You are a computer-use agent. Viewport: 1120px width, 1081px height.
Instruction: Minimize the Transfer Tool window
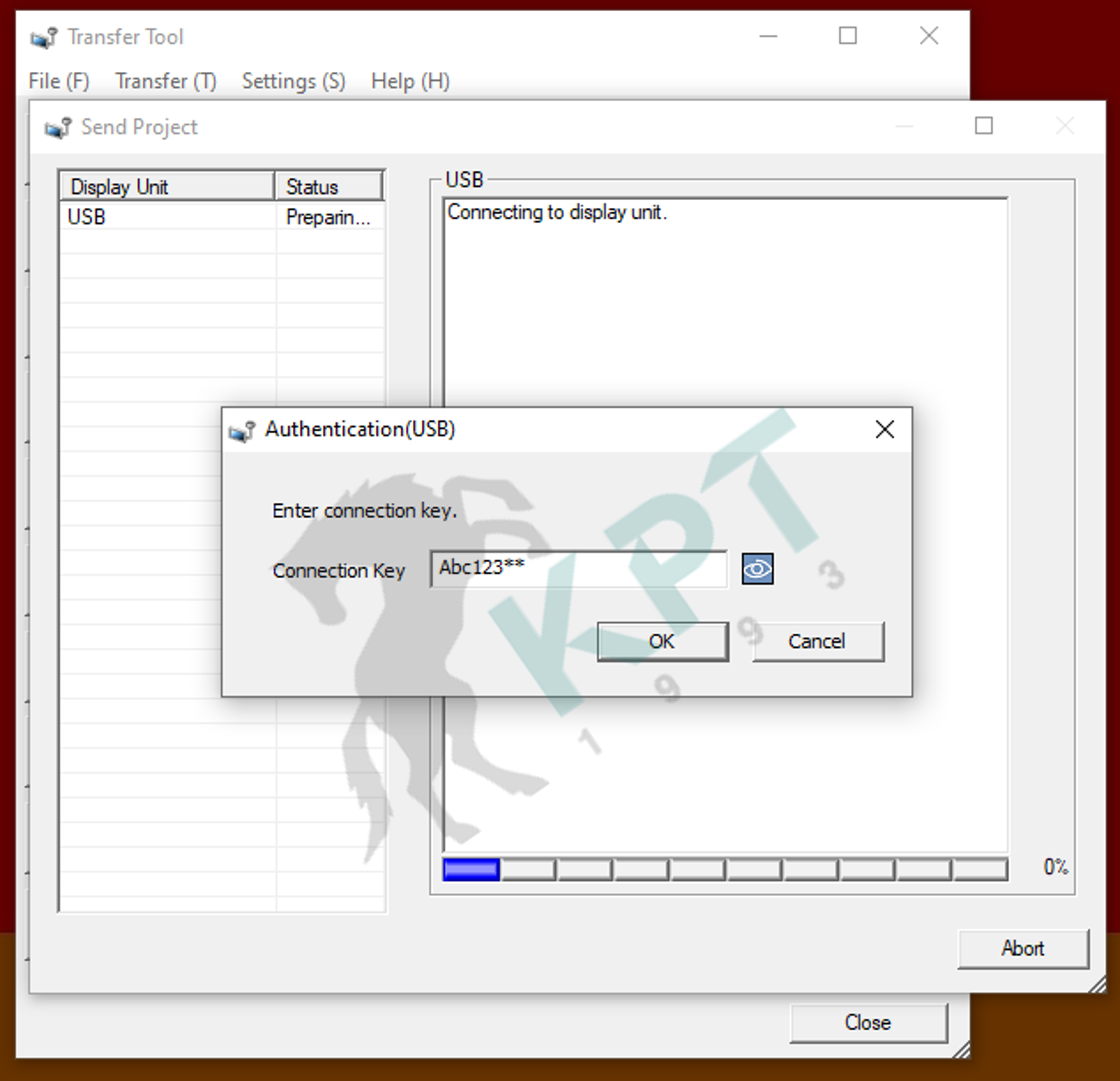tap(768, 36)
